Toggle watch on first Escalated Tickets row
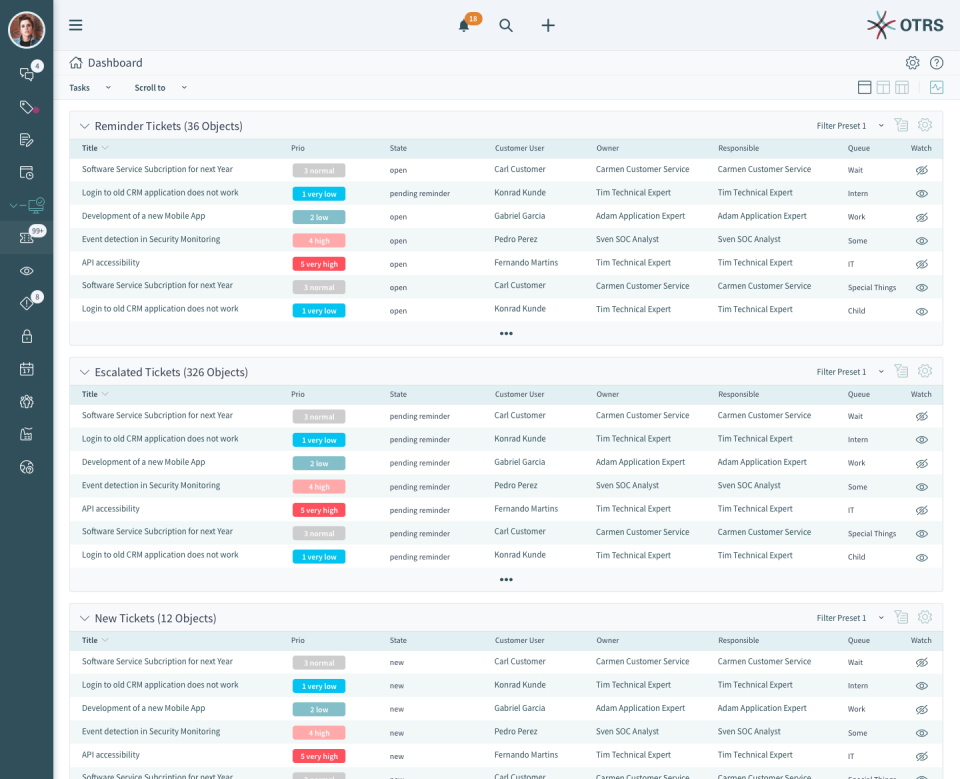 click(921, 416)
